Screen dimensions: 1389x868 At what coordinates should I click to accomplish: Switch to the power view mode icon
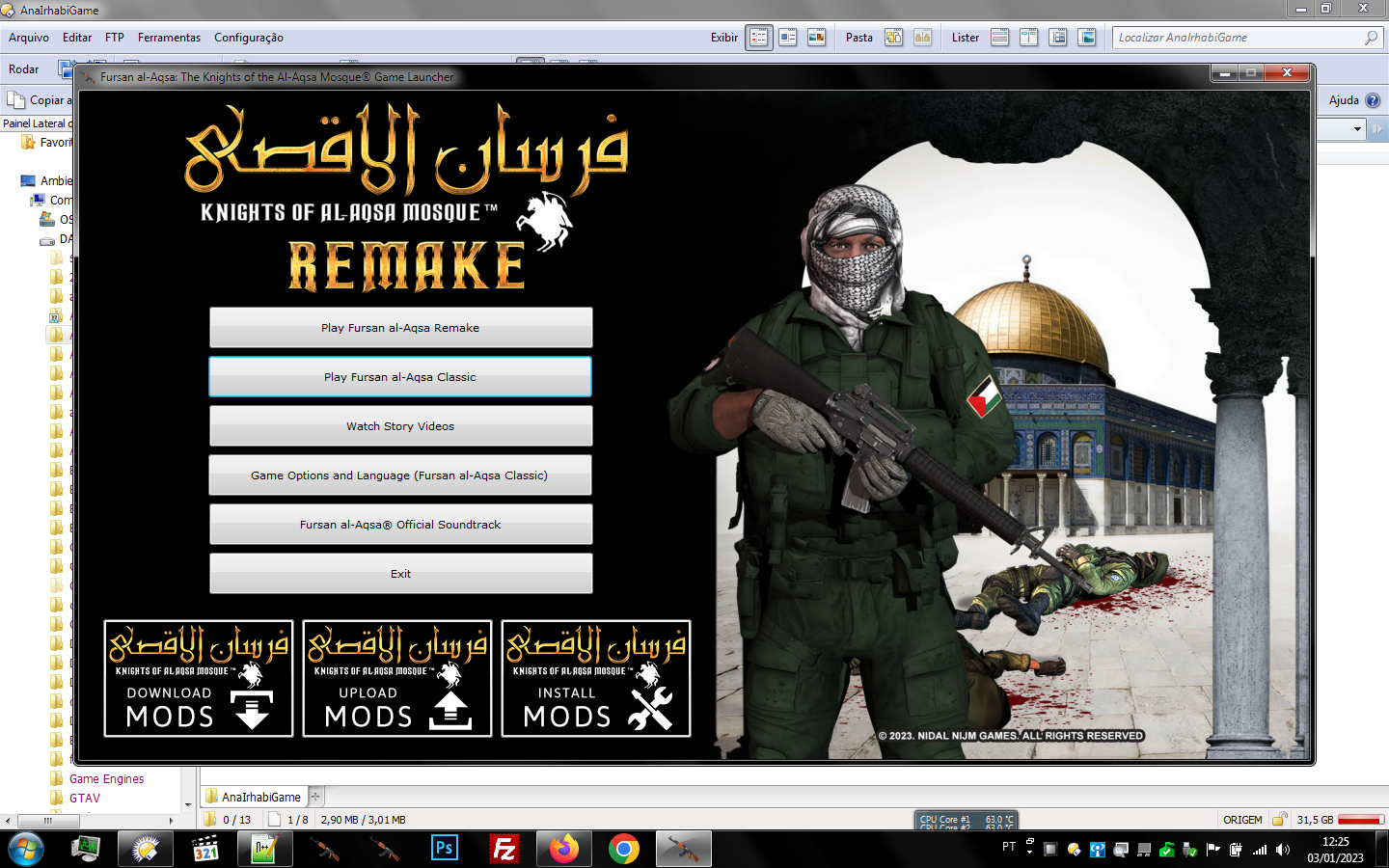[x=788, y=38]
